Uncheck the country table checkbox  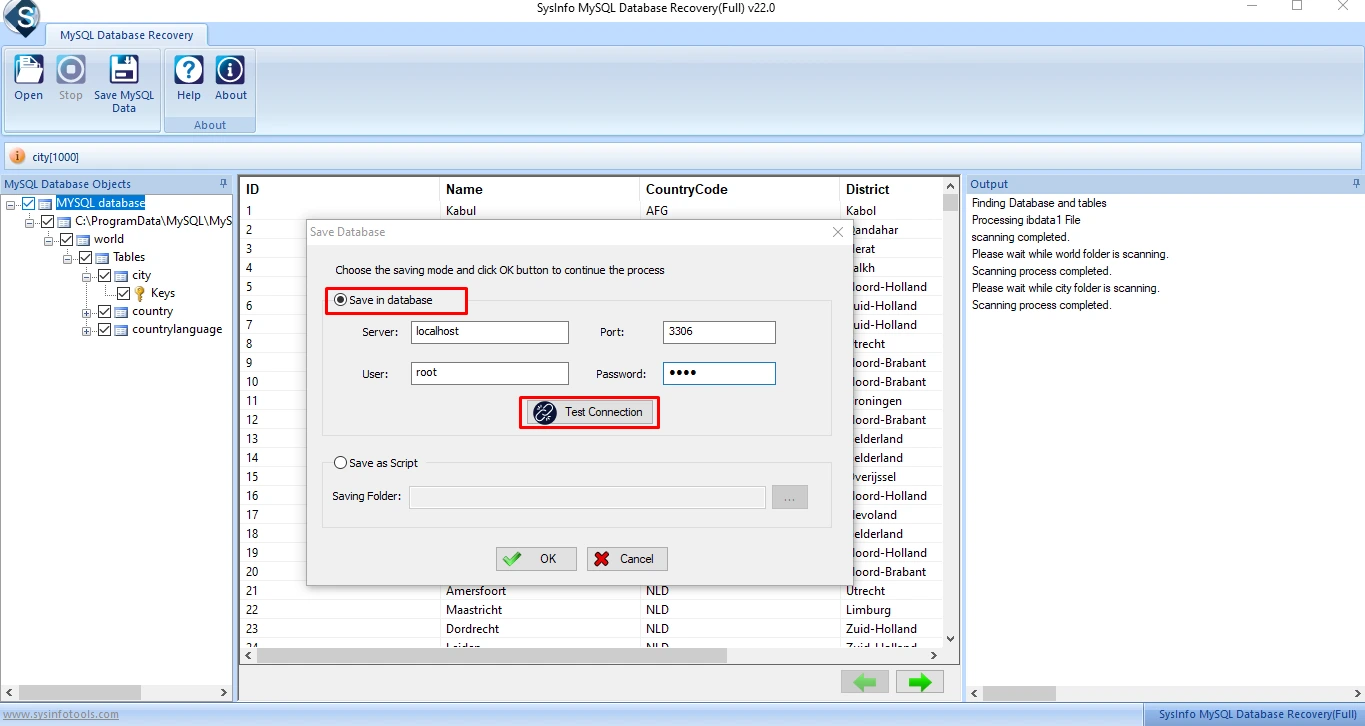(104, 311)
